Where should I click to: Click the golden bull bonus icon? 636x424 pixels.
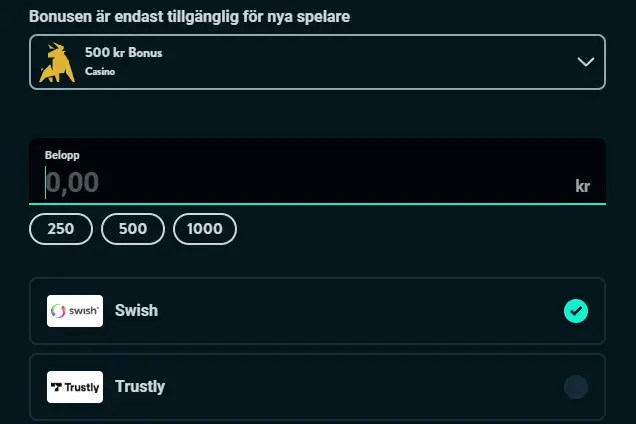click(58, 62)
